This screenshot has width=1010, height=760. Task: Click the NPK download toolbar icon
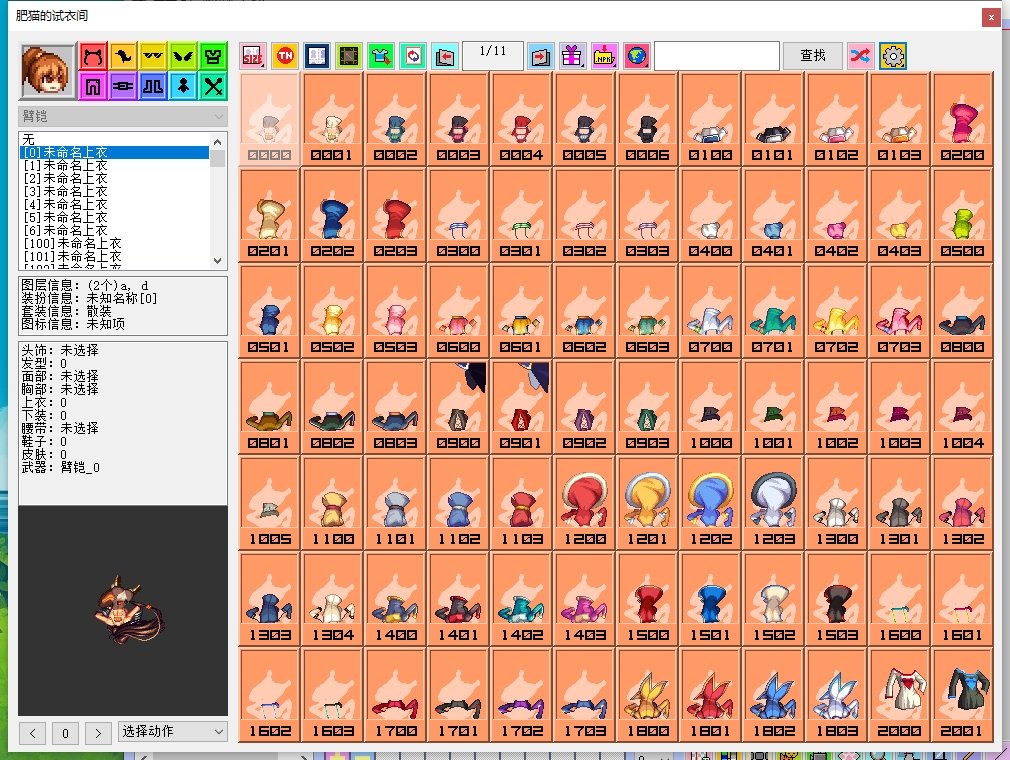coord(604,57)
